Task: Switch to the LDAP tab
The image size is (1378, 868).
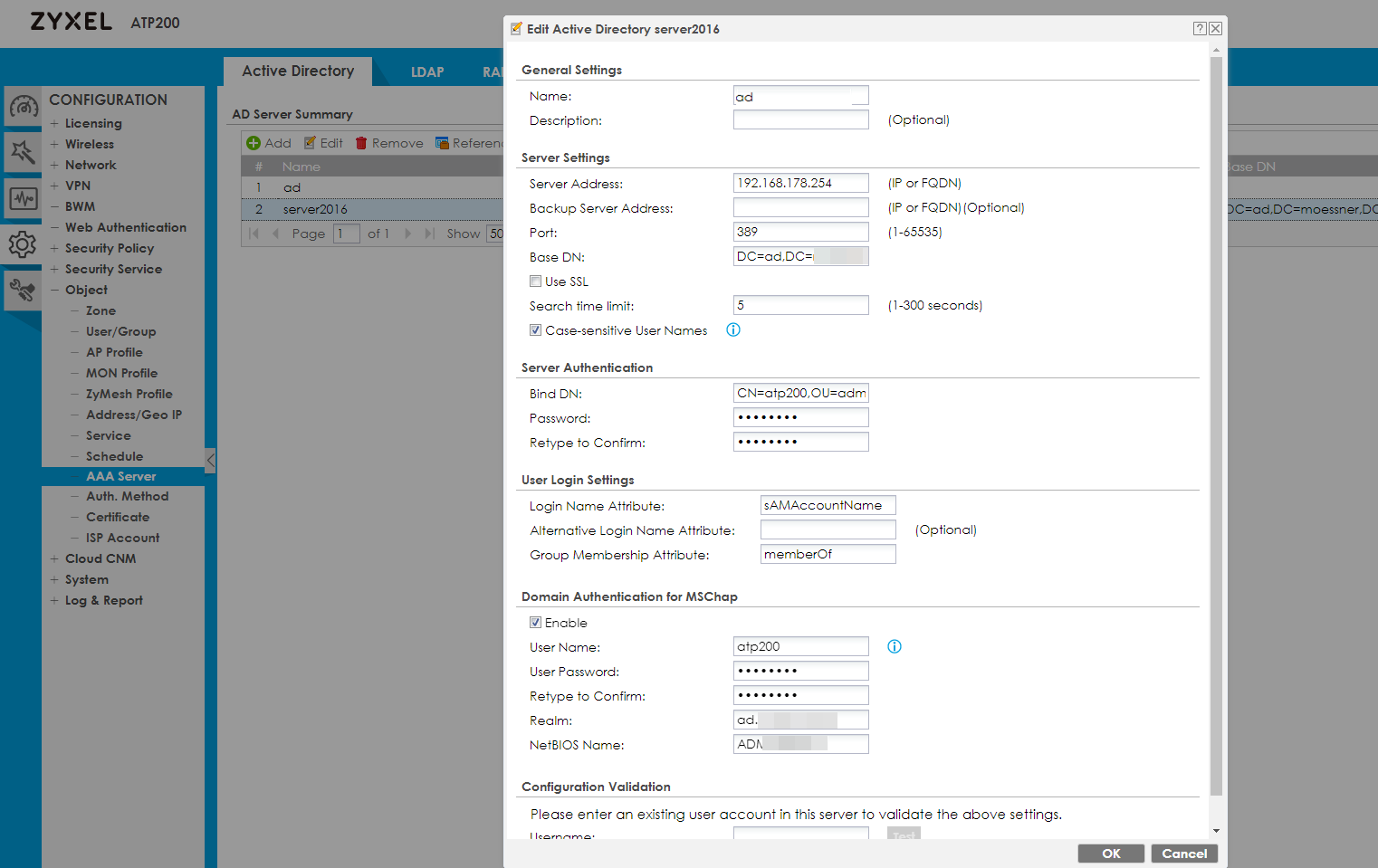Action: (x=427, y=72)
